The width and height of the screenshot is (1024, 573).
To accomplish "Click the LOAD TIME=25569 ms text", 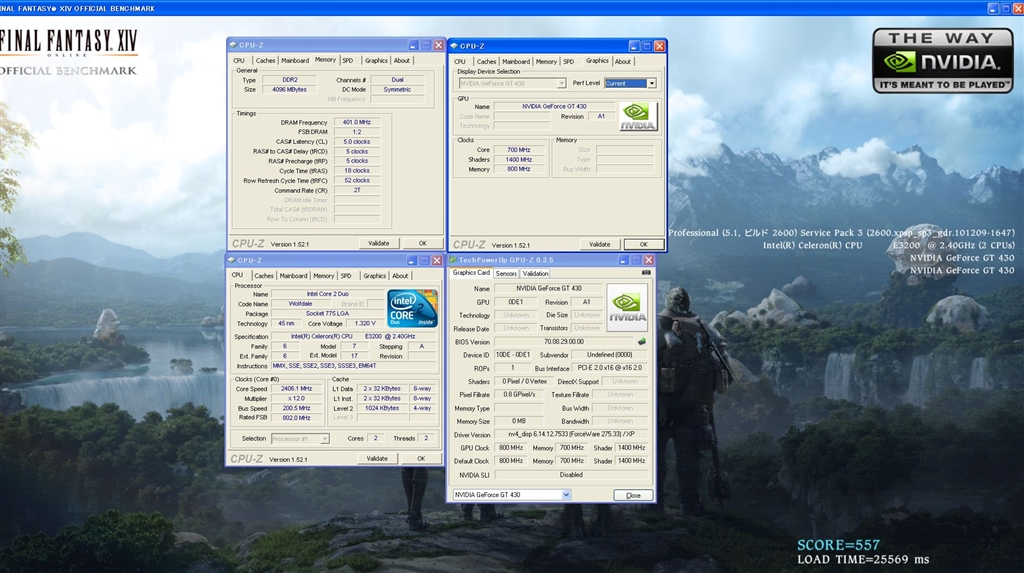I will (x=863, y=559).
